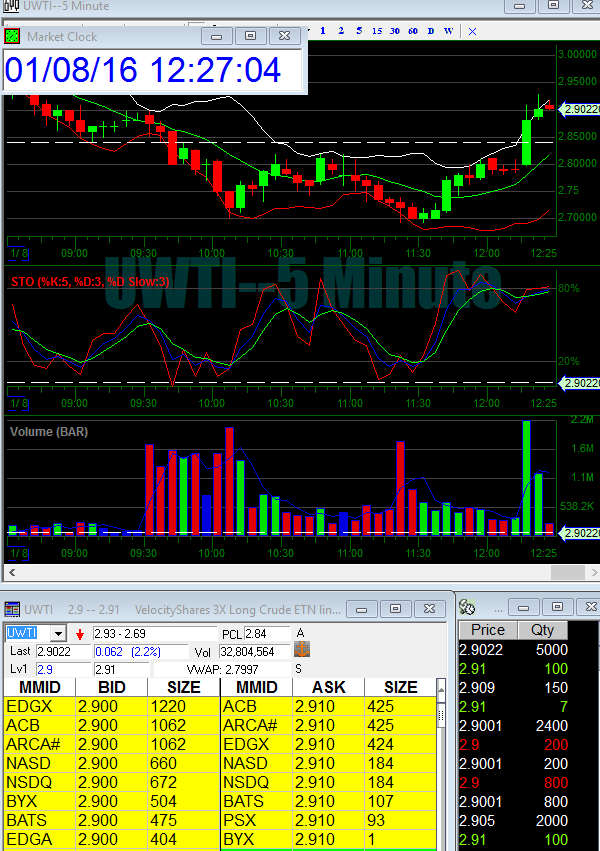This screenshot has height=851, width=600.
Task: Click the VWAP: 2.7997 label
Action: (222, 669)
